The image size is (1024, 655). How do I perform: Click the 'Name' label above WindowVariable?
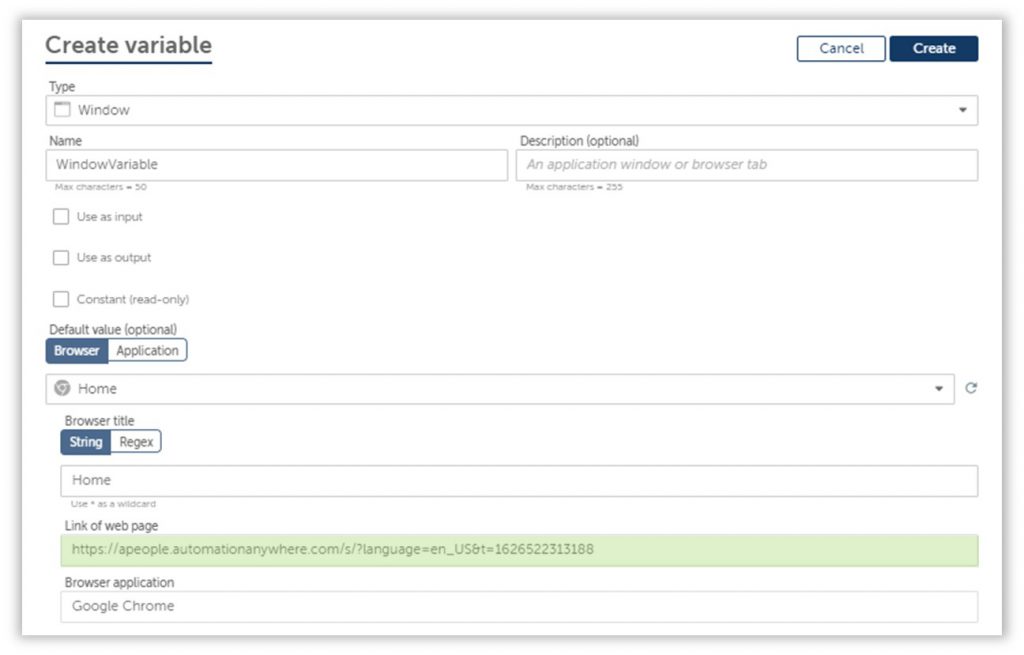point(65,140)
